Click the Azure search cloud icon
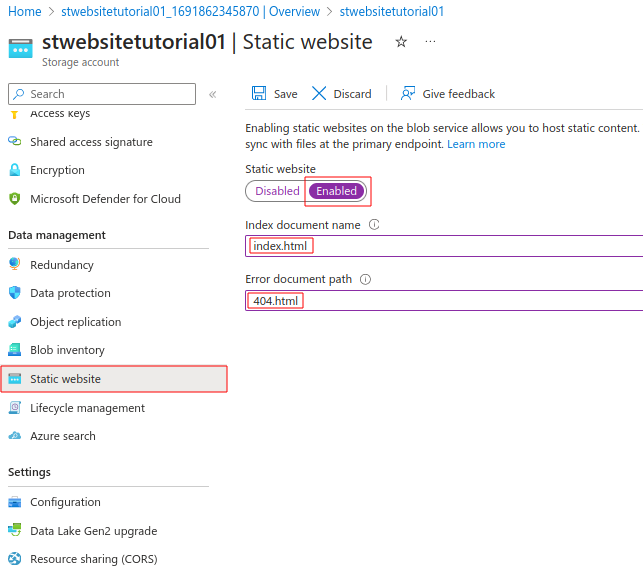Image resolution: width=643 pixels, height=569 pixels. (15, 436)
